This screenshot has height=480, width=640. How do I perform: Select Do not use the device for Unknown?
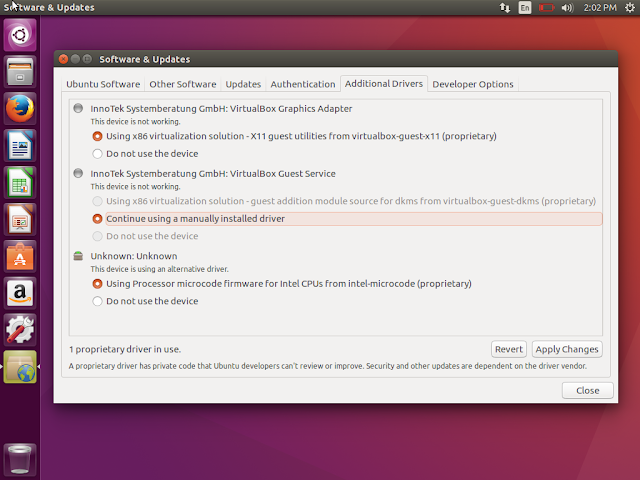(x=146, y=301)
